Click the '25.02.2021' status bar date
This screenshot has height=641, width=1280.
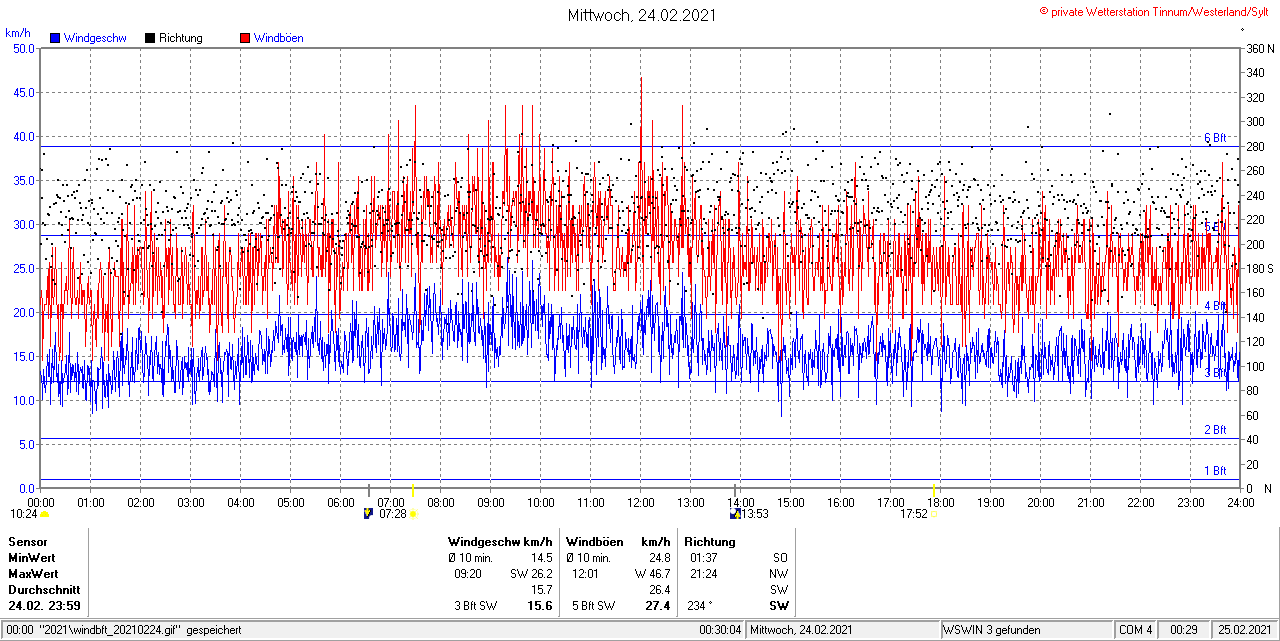[x=1245, y=630]
